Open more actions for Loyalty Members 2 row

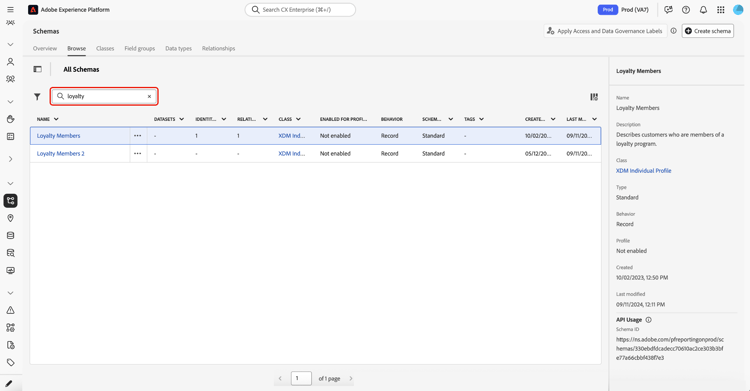(x=138, y=154)
